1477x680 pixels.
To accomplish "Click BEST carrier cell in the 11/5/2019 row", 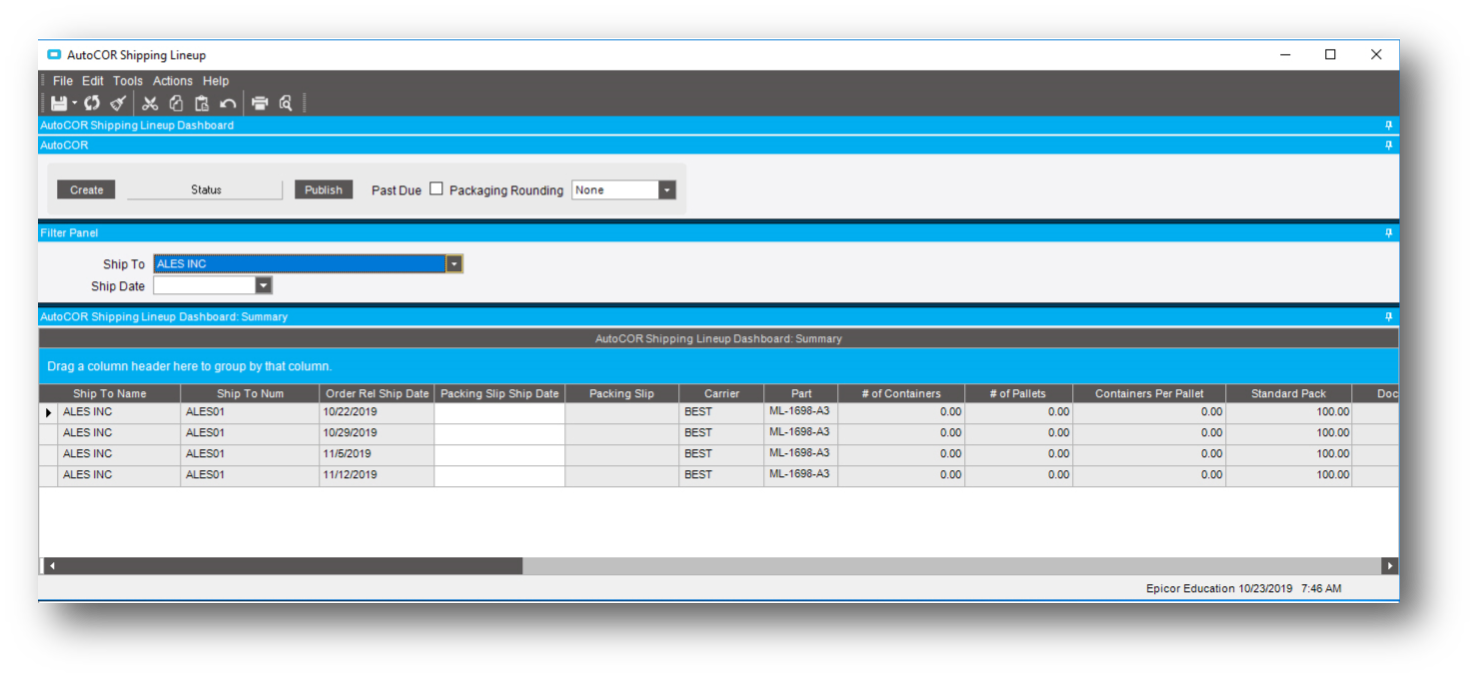I will pos(721,454).
